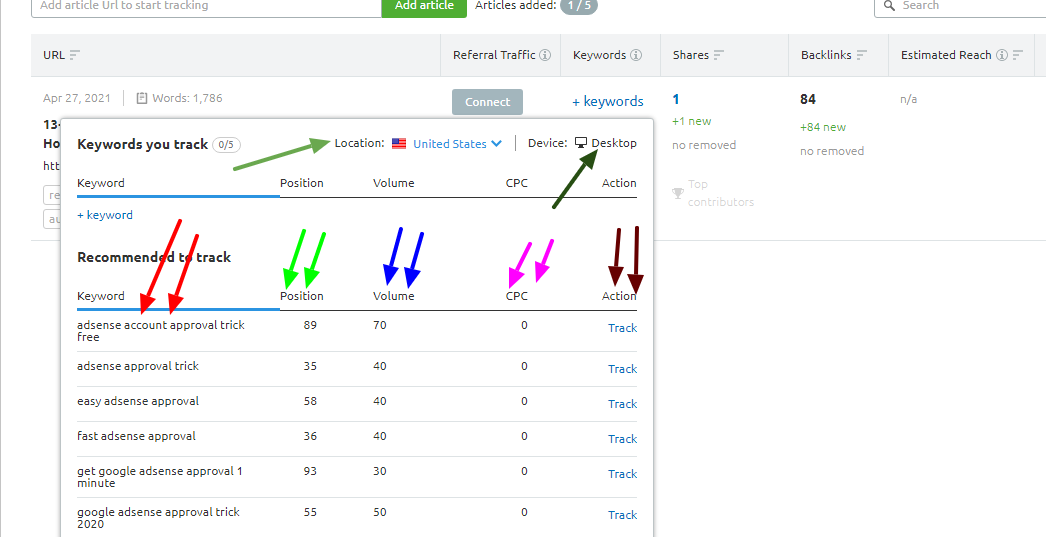
Task: Click the words count document icon
Action: coord(141,98)
